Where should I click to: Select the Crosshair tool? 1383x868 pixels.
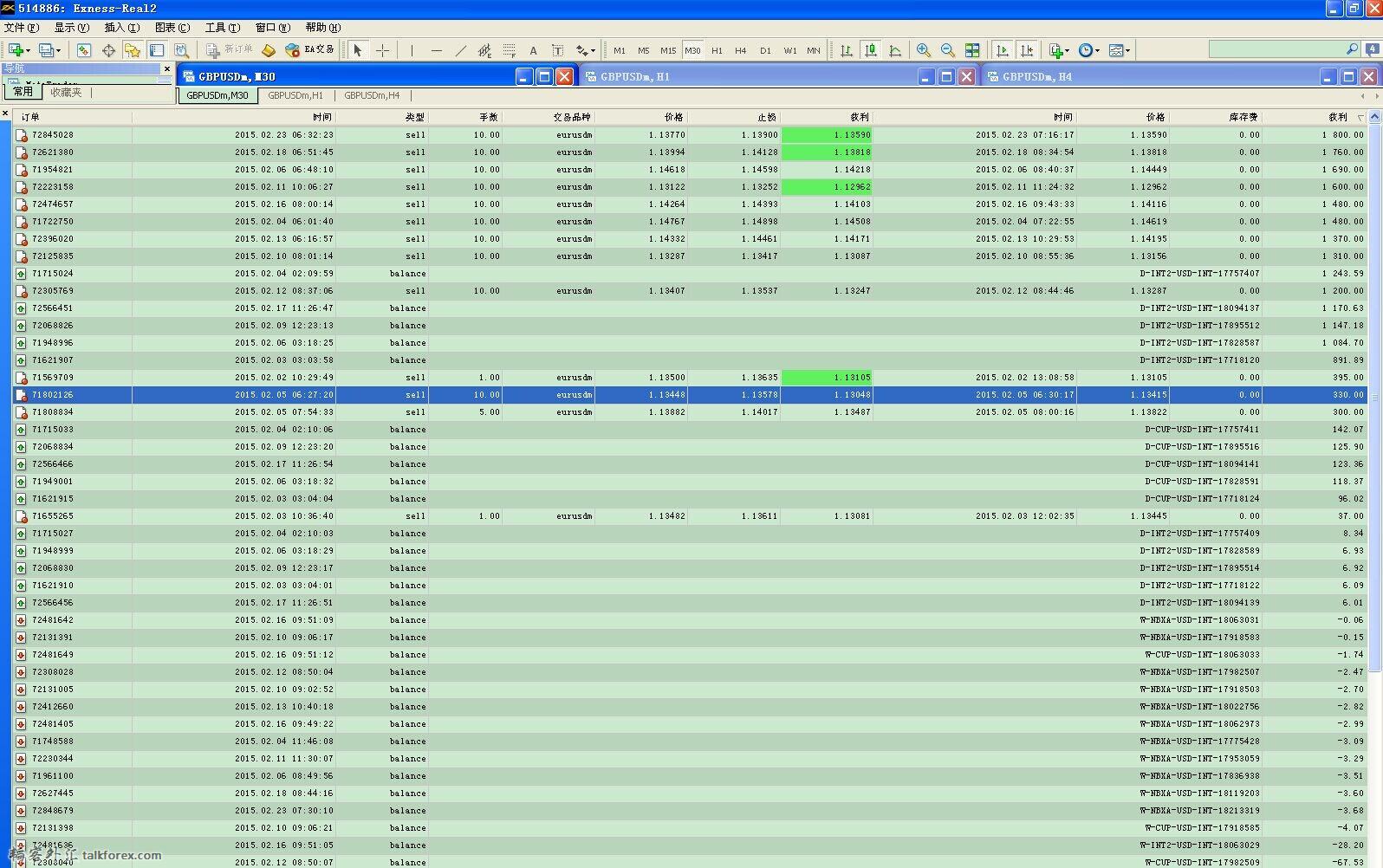(x=382, y=50)
